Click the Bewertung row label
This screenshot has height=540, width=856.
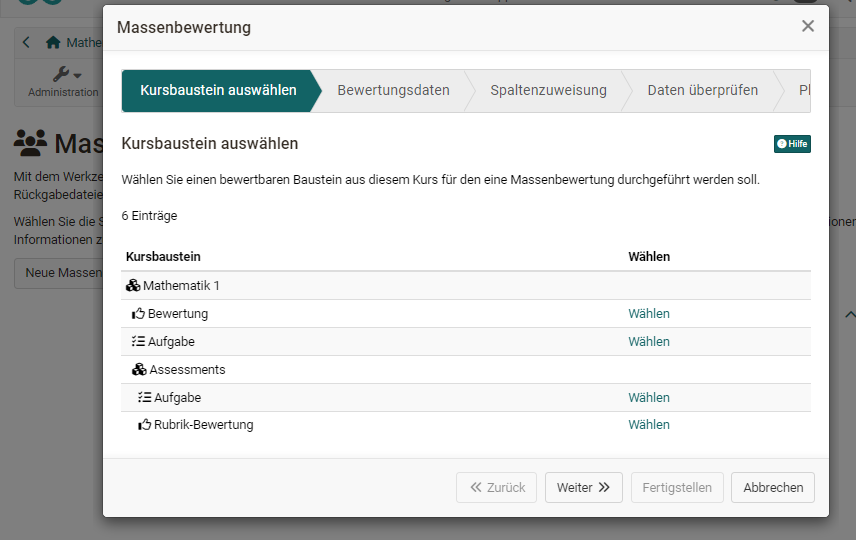tap(178, 314)
